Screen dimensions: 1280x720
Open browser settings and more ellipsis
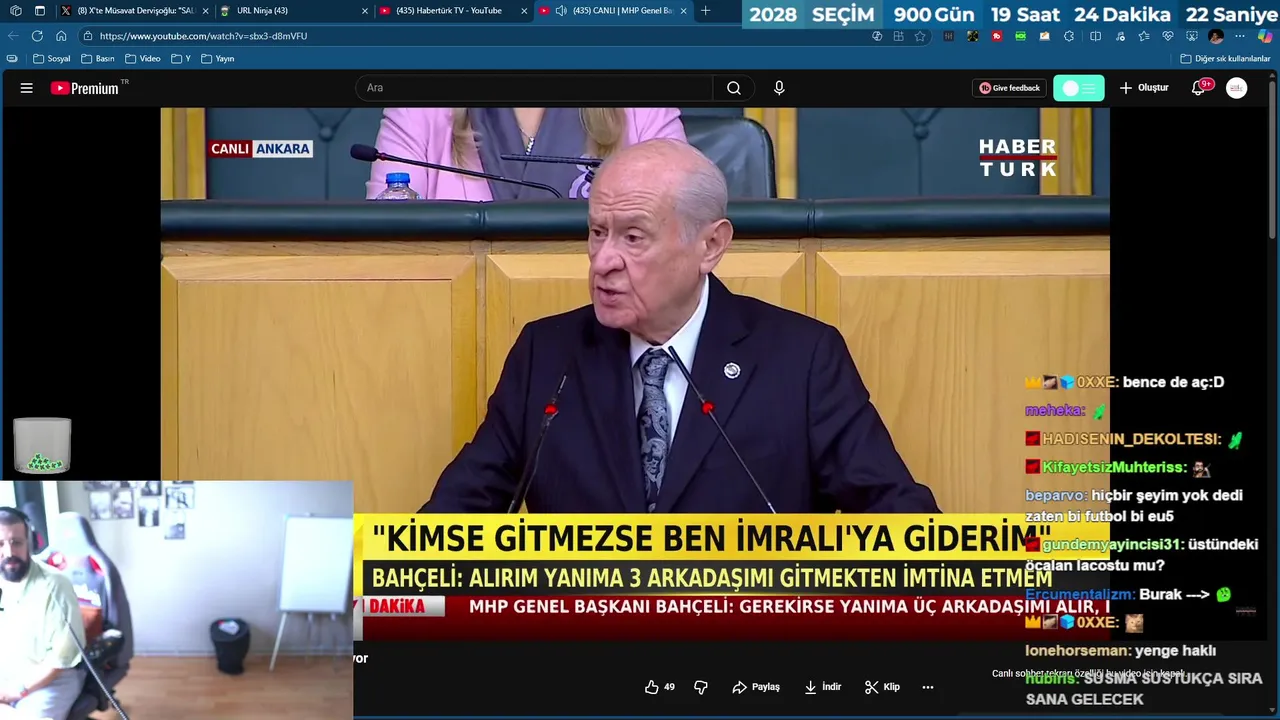coord(1240,36)
